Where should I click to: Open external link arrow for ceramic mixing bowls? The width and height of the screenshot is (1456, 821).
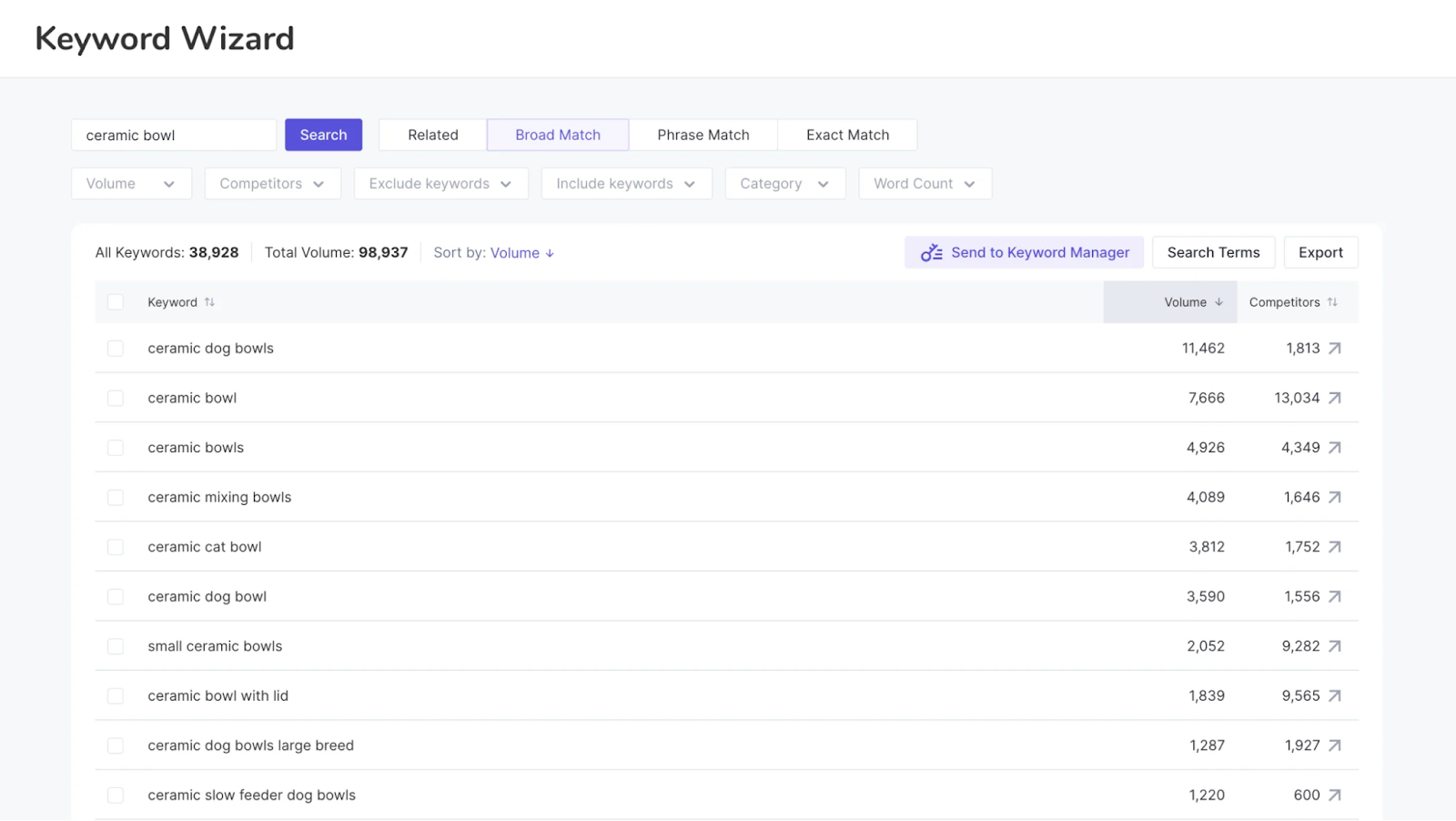click(x=1334, y=497)
